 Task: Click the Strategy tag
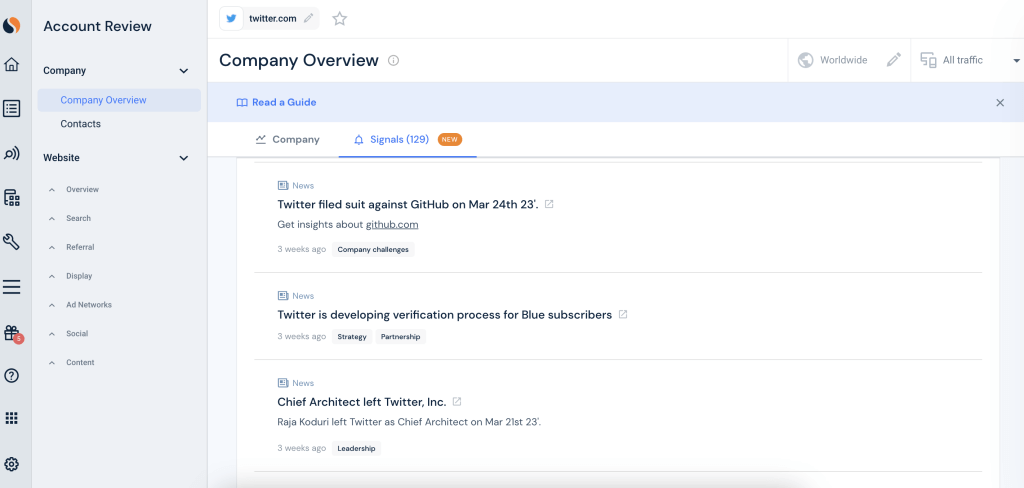point(352,337)
